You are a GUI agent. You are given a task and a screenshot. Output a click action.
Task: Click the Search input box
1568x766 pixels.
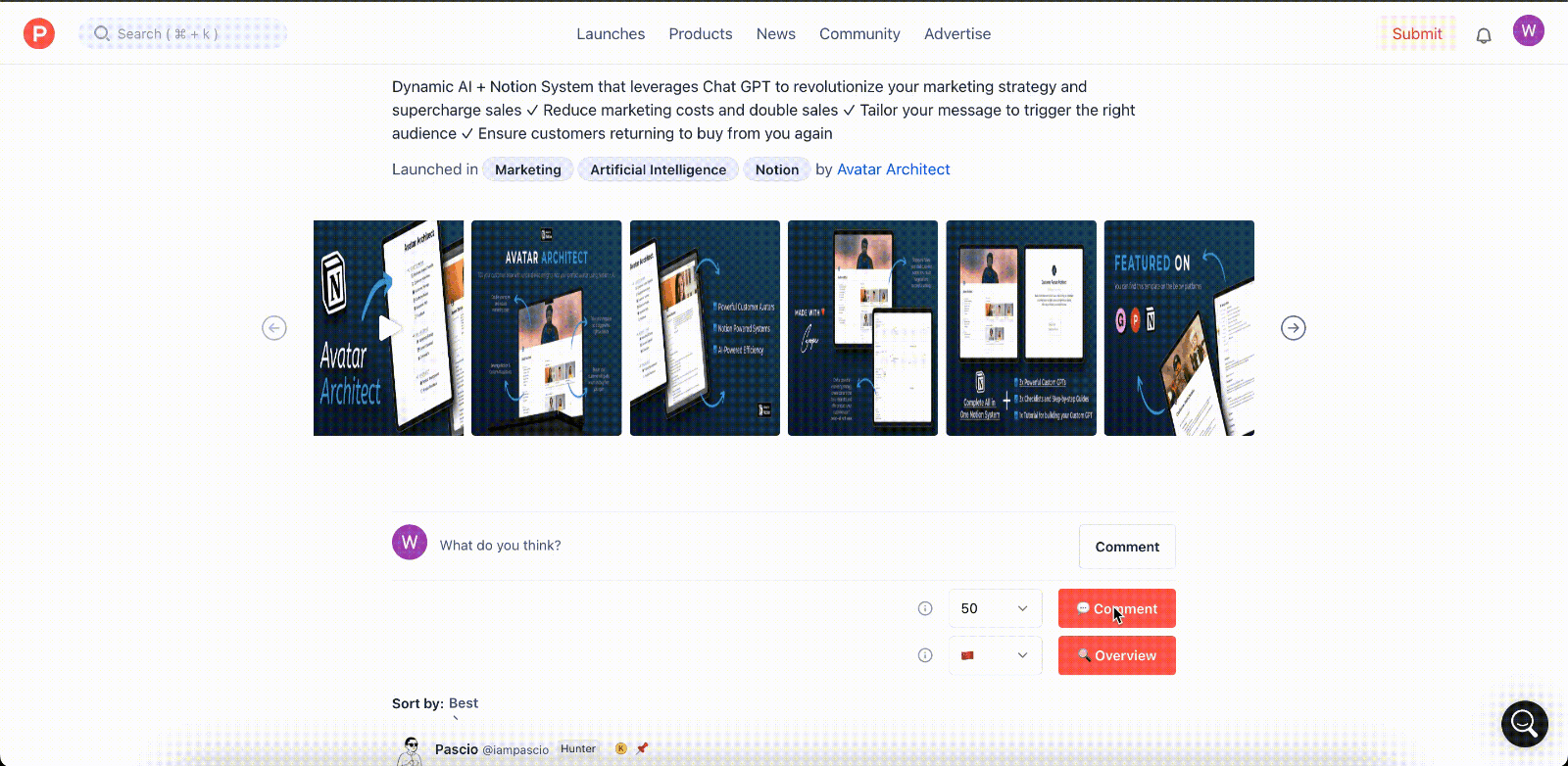point(183,33)
